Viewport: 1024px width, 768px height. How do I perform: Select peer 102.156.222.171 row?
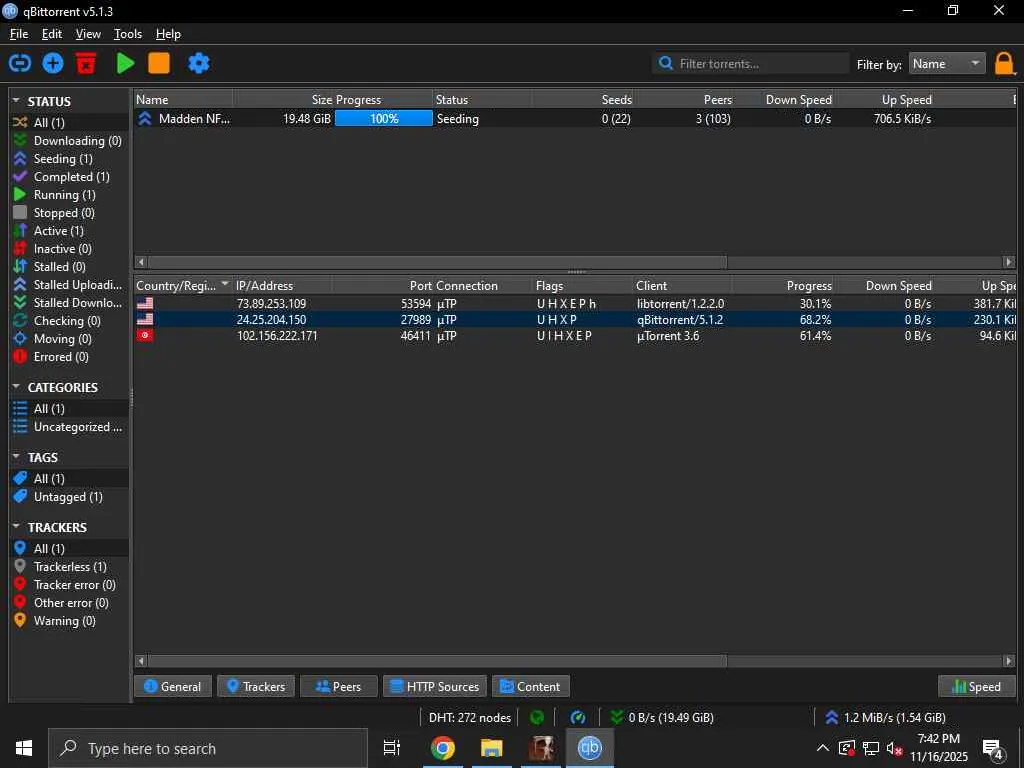coord(575,336)
